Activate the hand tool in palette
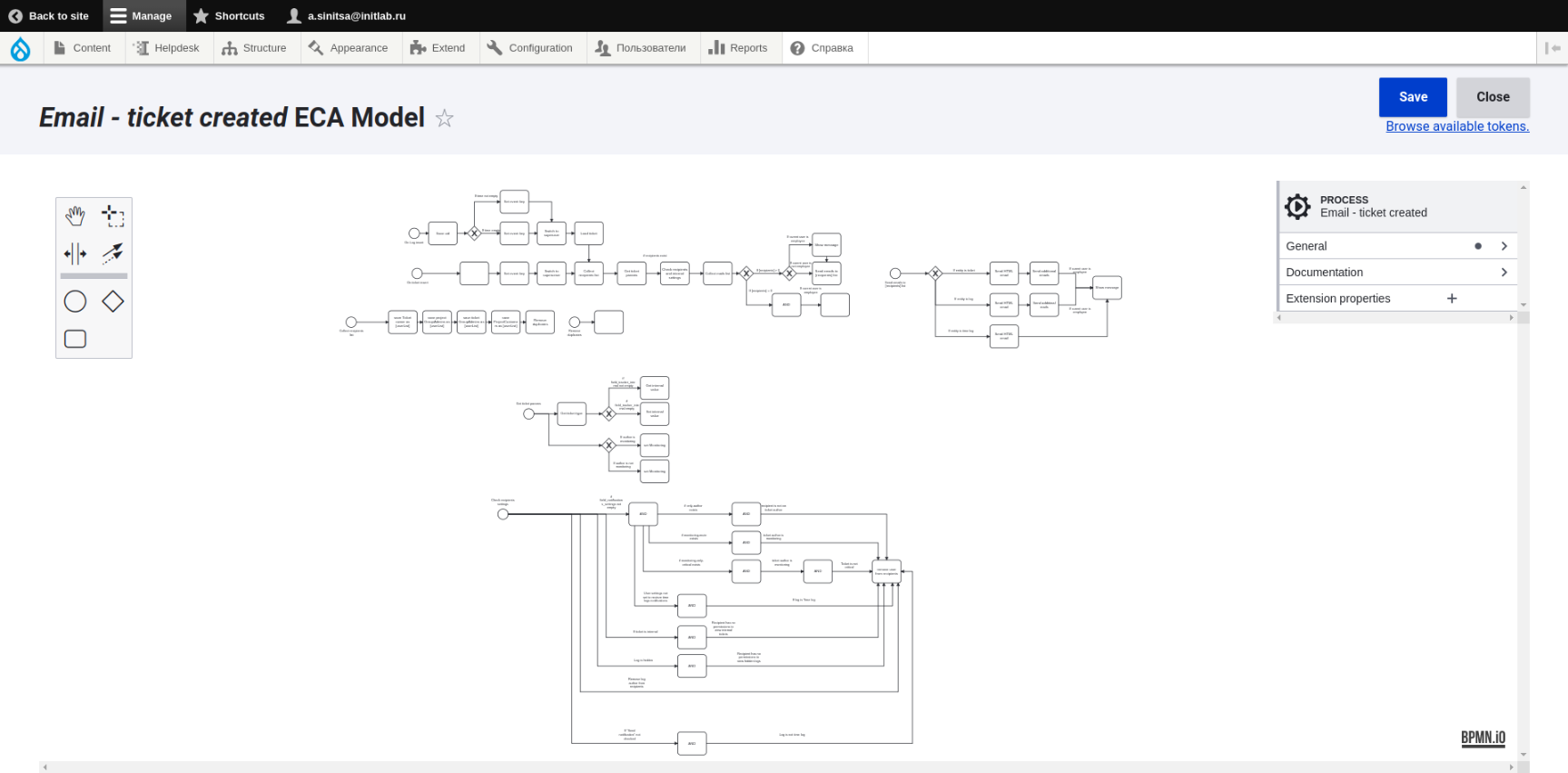1568x773 pixels. coord(75,215)
